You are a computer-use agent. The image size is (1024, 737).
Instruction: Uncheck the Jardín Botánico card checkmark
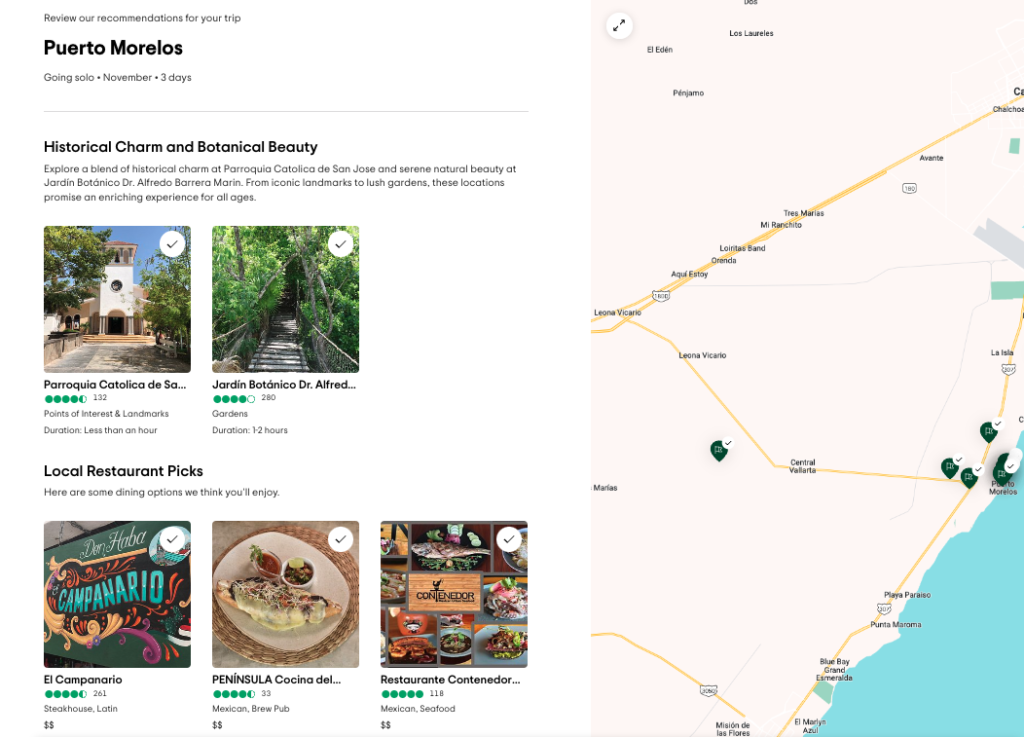point(341,243)
